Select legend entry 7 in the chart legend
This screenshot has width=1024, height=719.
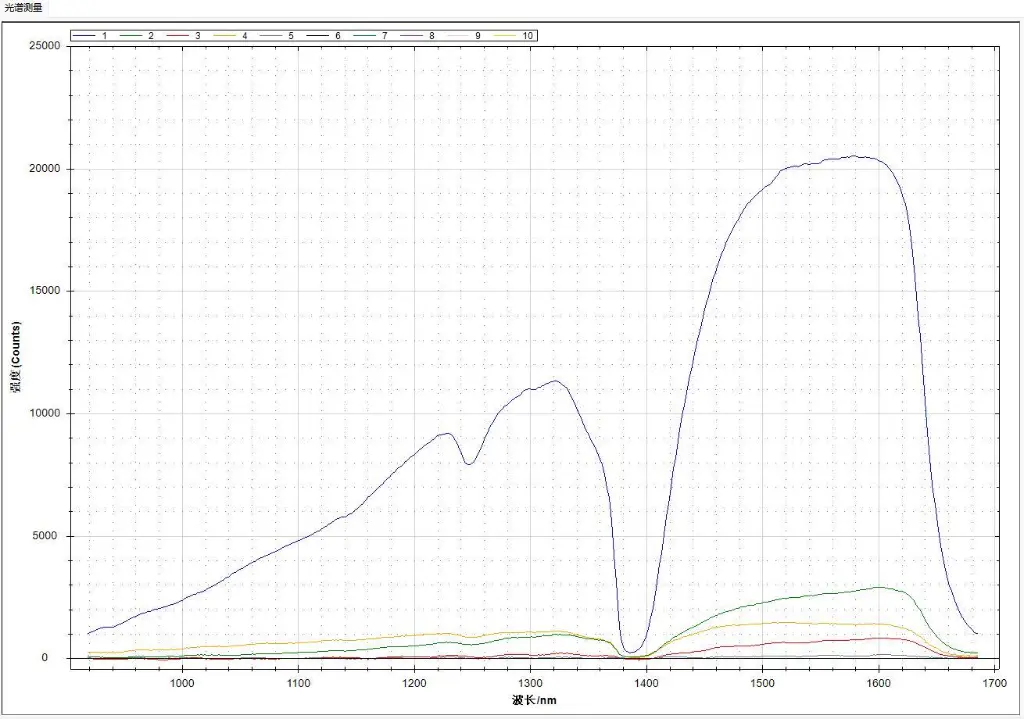[x=371, y=36]
